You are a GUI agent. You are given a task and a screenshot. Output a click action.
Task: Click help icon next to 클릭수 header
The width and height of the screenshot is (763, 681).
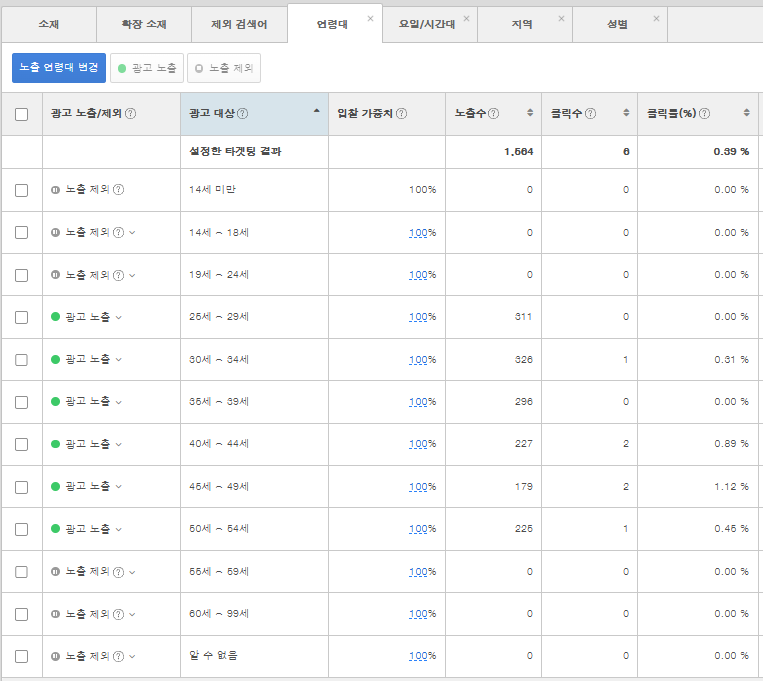tap(590, 113)
